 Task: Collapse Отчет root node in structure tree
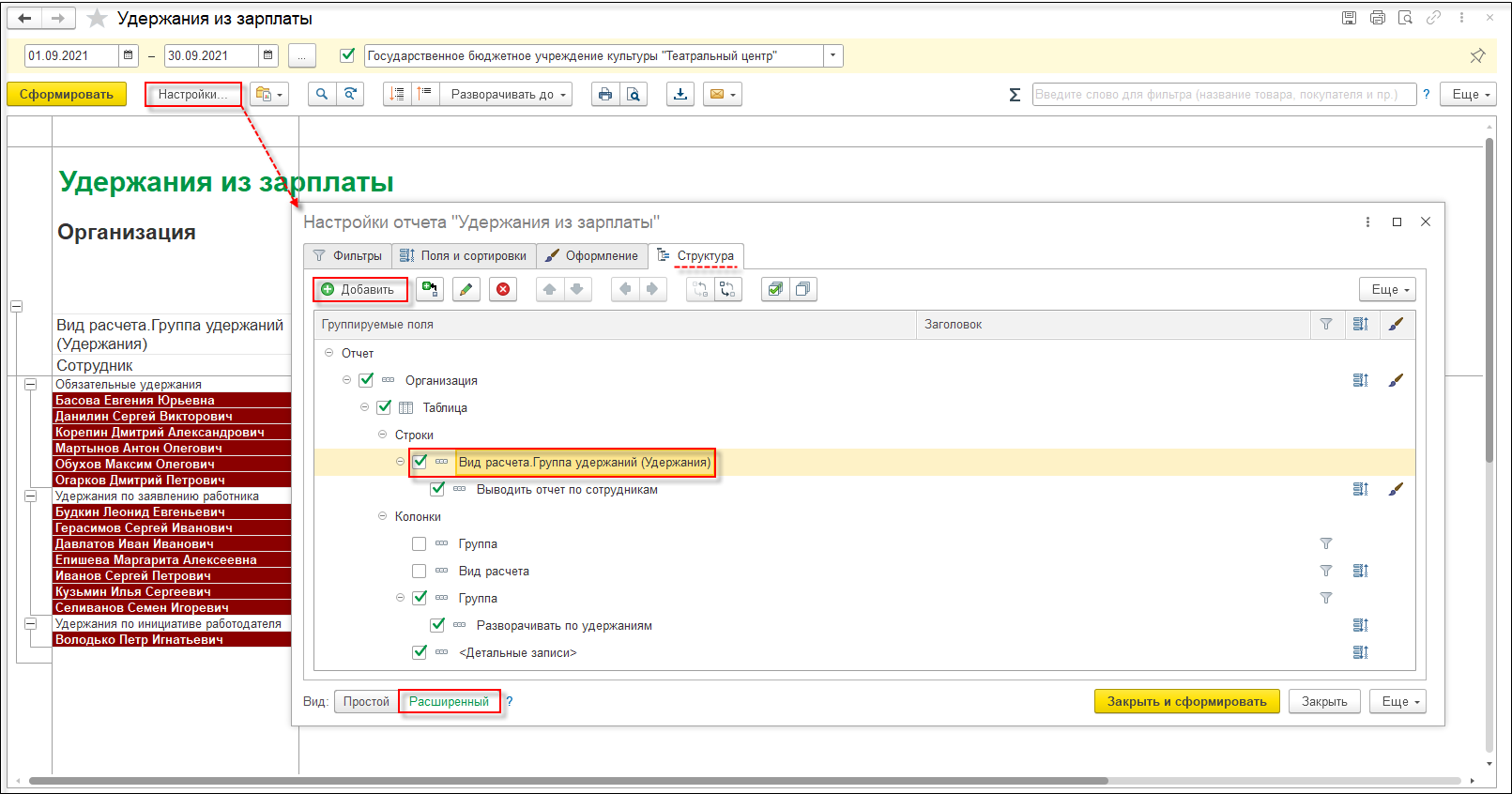coord(328,353)
